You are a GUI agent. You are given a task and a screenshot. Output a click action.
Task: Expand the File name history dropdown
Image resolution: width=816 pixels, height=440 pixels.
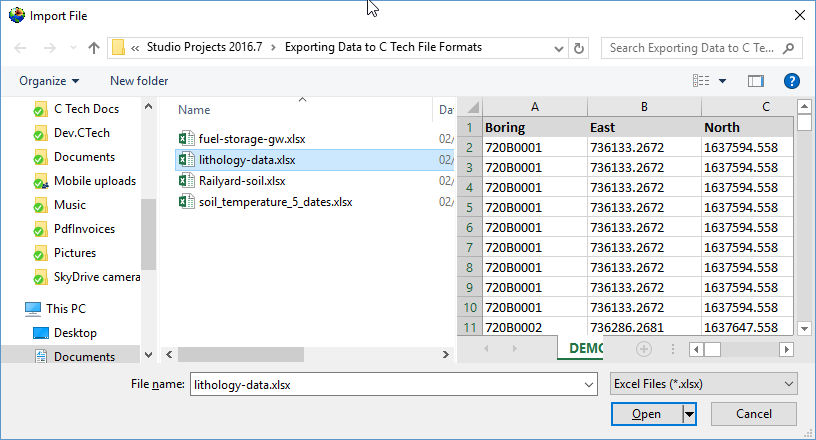pyautogui.click(x=587, y=384)
